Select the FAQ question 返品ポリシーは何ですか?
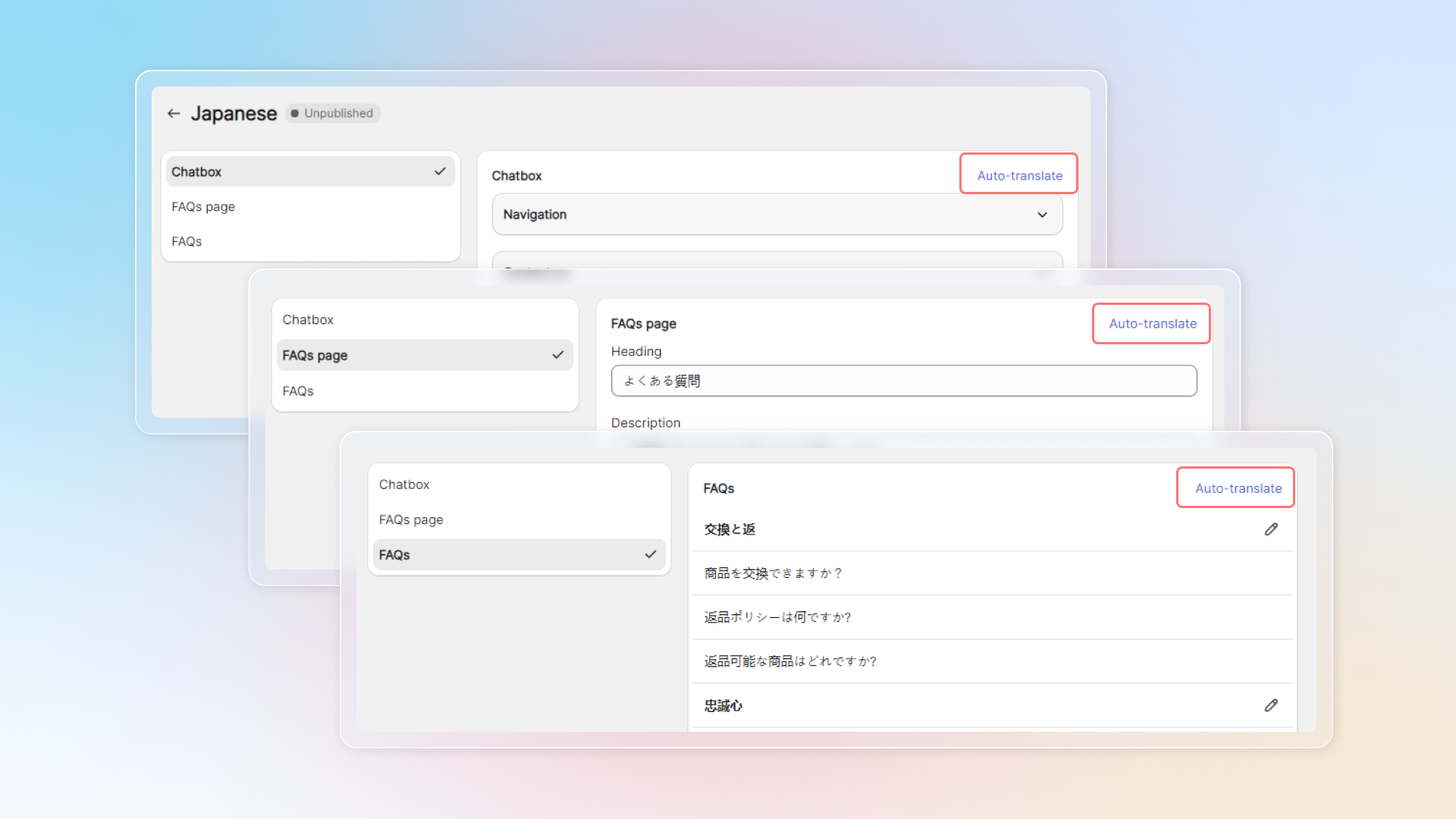 click(777, 617)
